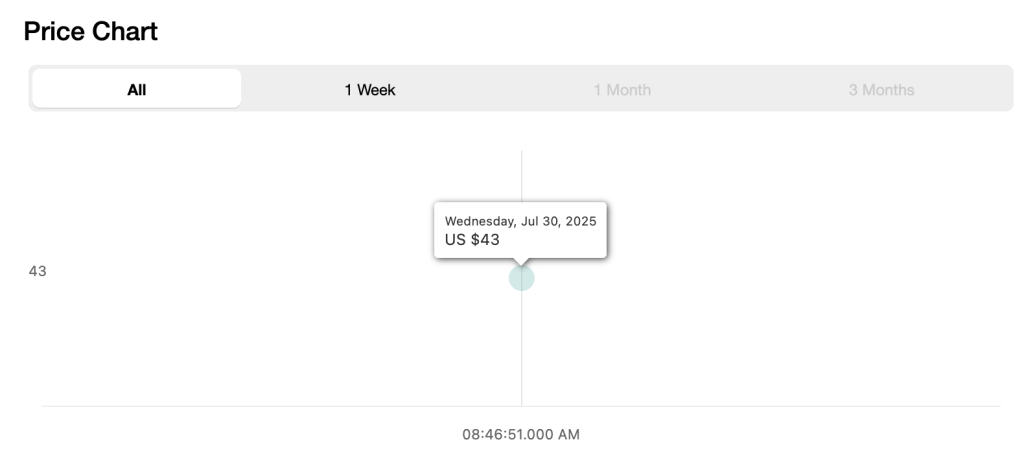Select the US $43 price text
1024x464 pixels.
tap(472, 240)
